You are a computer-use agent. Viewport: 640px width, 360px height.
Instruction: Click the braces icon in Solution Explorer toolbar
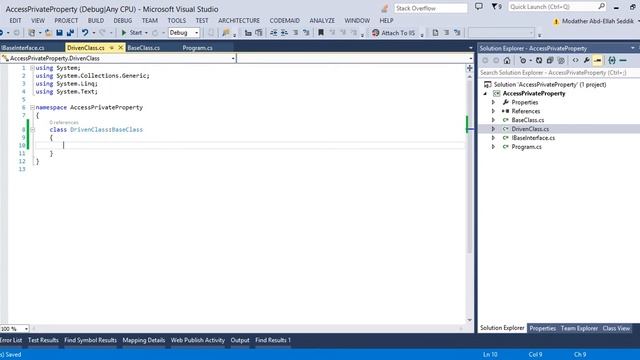tap(611, 60)
